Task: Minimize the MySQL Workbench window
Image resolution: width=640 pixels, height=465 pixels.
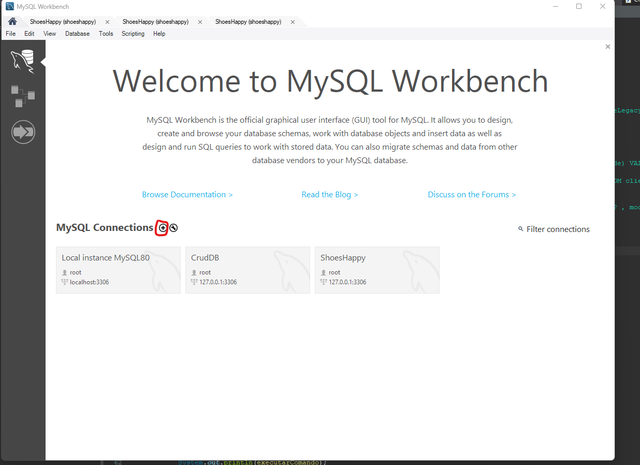Action: (556, 6)
